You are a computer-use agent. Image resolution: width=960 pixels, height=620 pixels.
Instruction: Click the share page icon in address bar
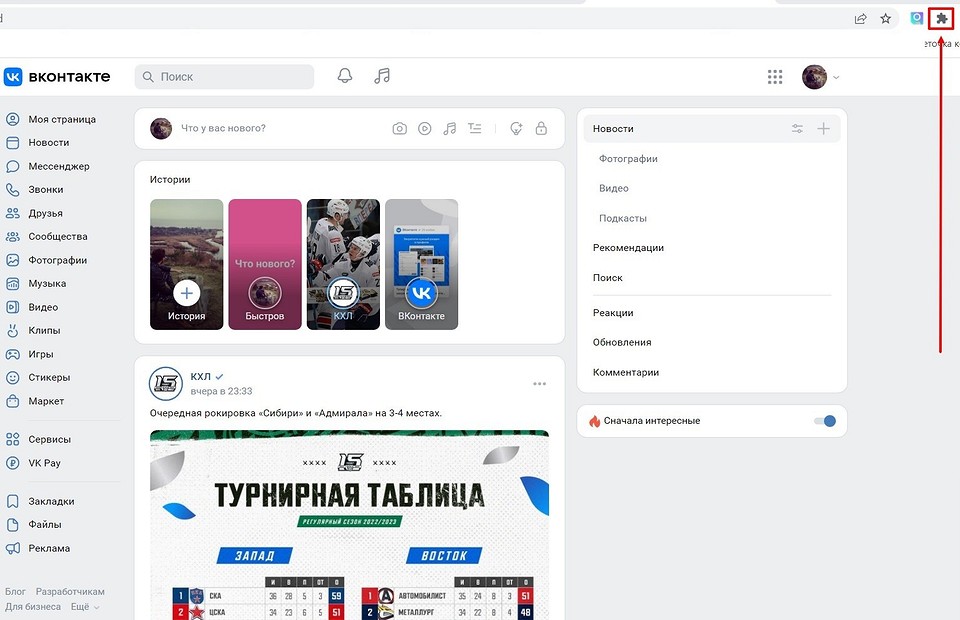pyautogui.click(x=860, y=19)
